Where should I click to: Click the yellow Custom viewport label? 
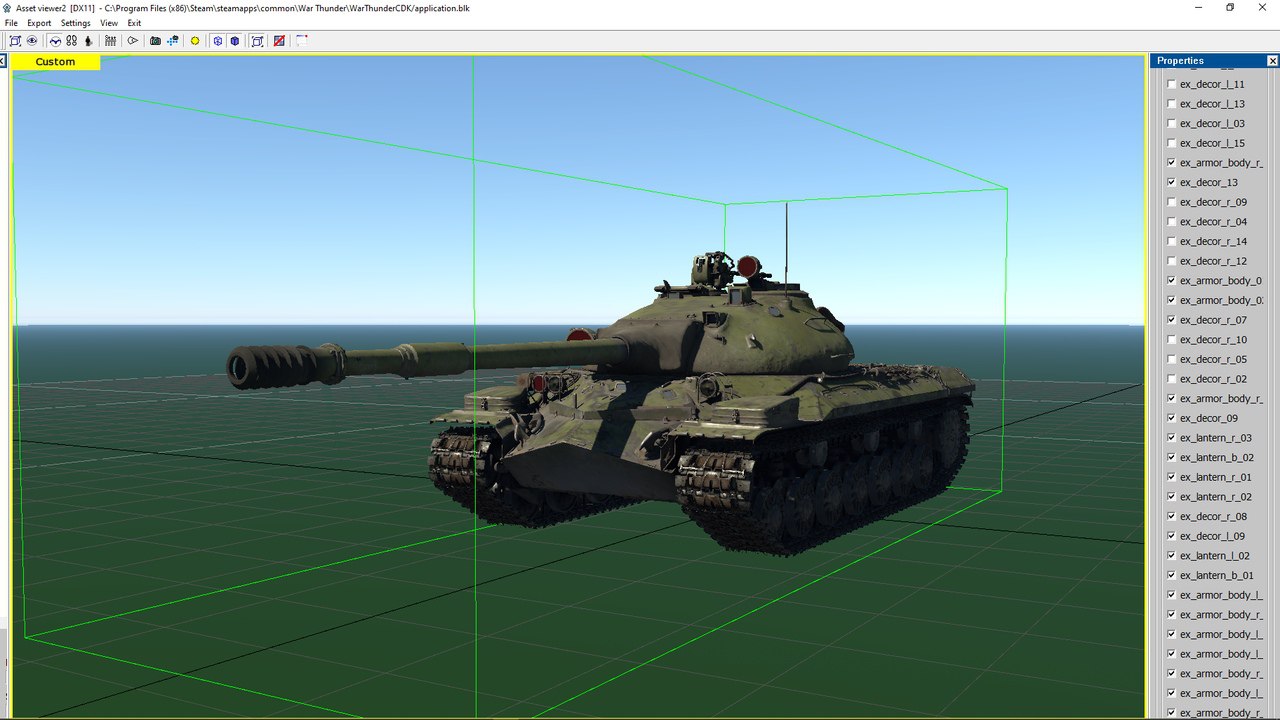(55, 62)
